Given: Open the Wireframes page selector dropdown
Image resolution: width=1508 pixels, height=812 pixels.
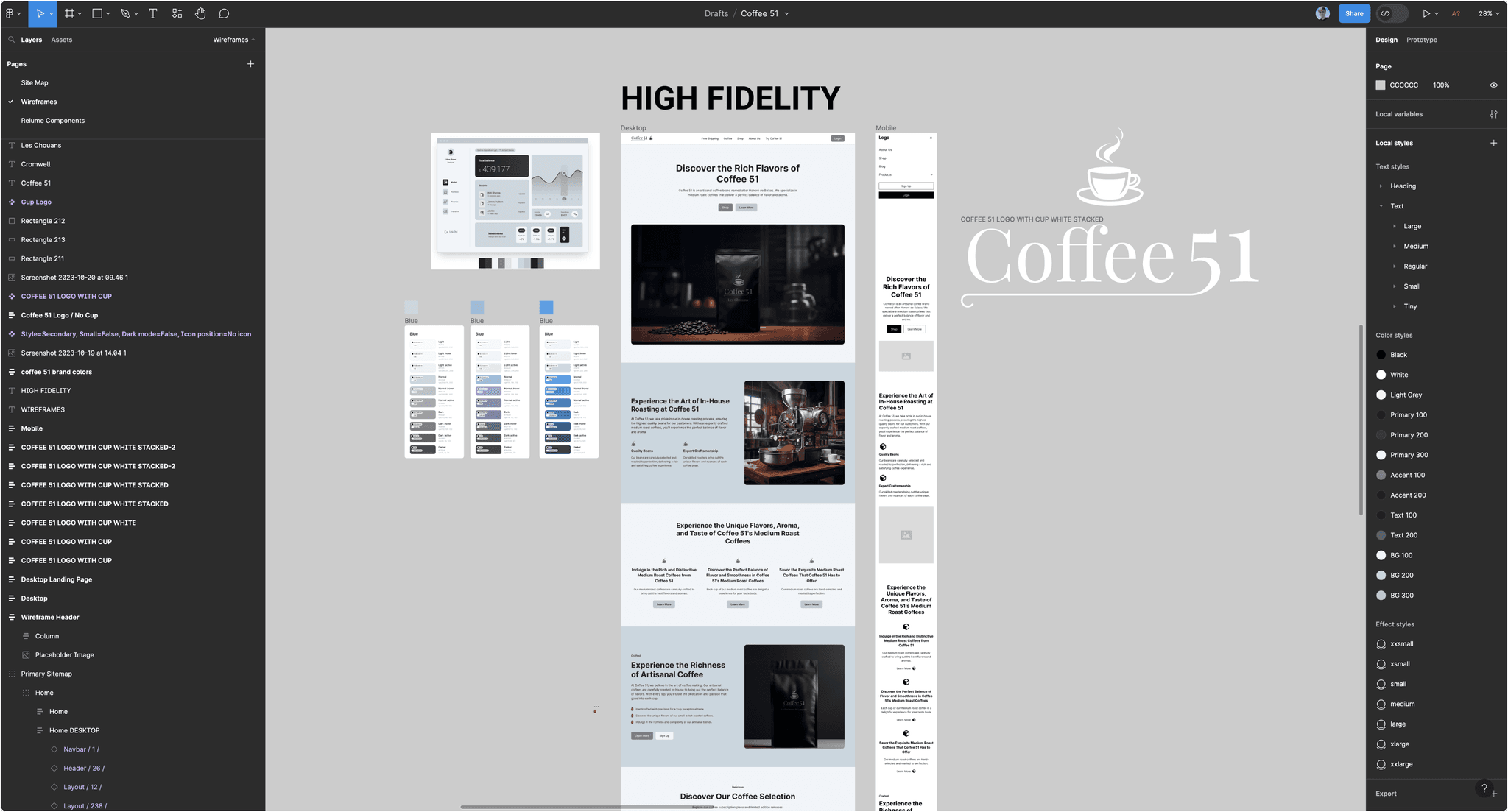Looking at the screenshot, I should (x=234, y=40).
